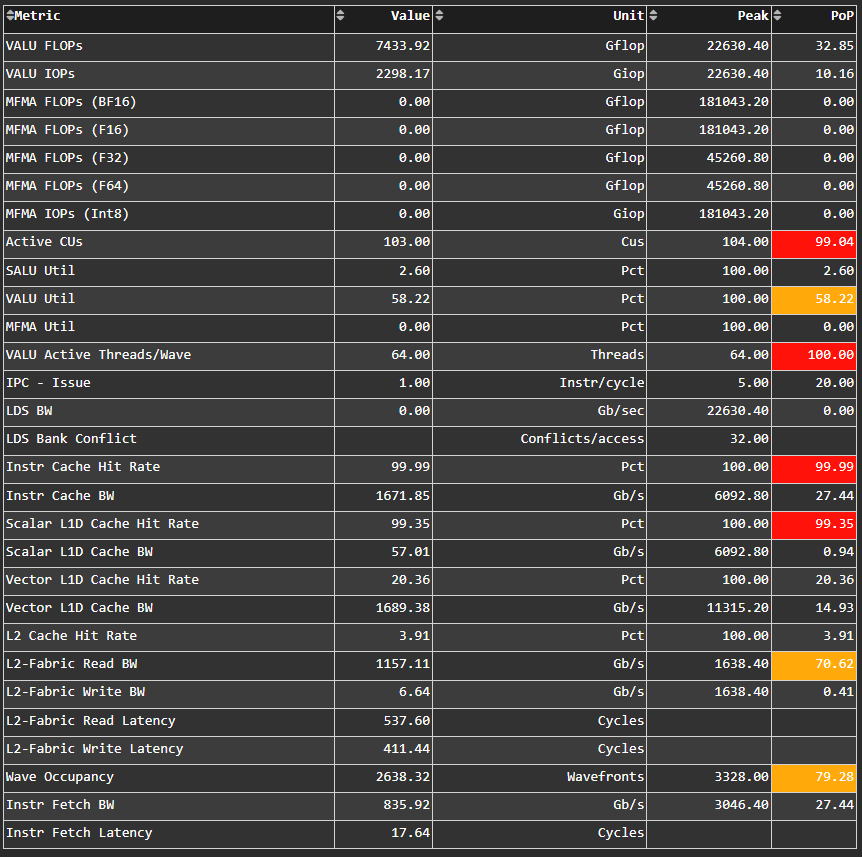Click the sort arrows in the PoP column header
The height and width of the screenshot is (857, 862).
coord(778,16)
